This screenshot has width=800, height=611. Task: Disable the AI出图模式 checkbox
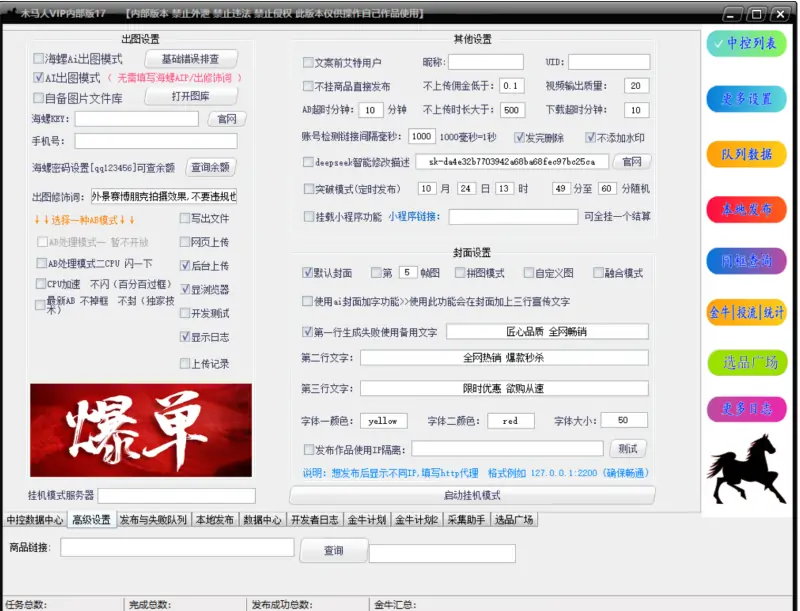[39, 78]
